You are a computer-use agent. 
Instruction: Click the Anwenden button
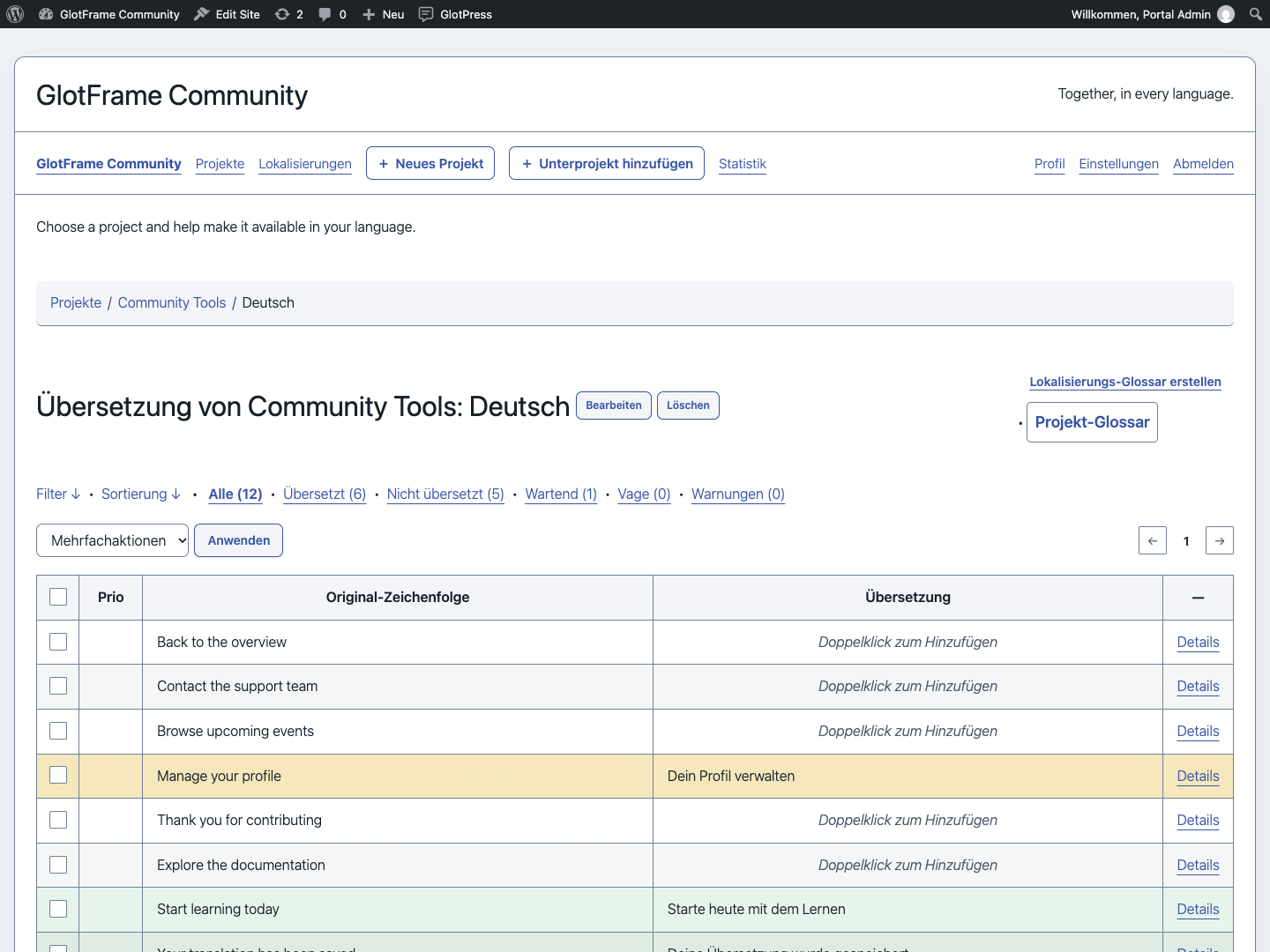click(239, 540)
